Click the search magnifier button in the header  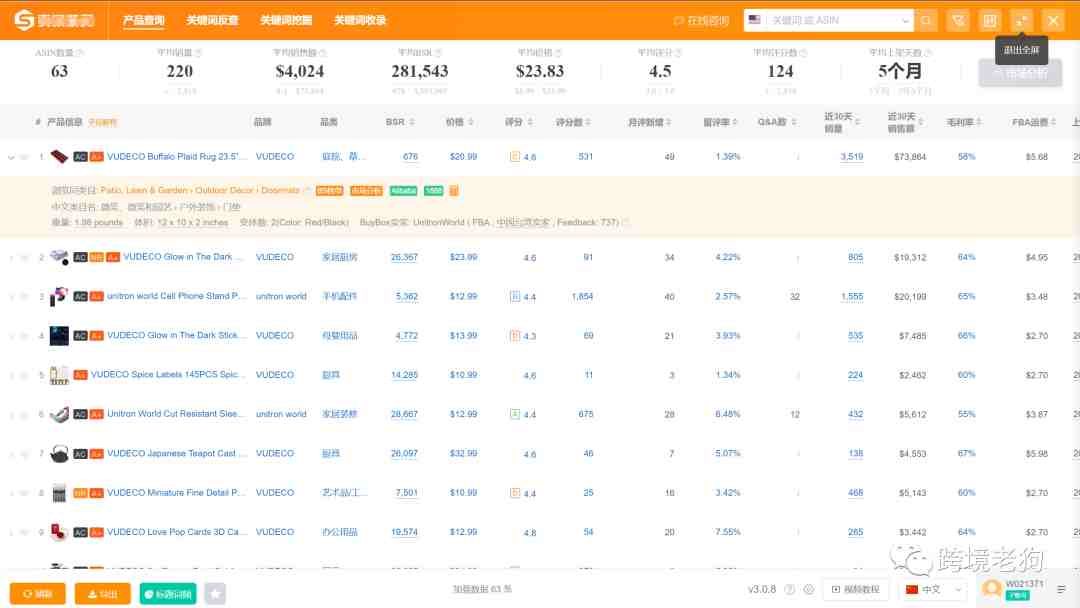926,21
